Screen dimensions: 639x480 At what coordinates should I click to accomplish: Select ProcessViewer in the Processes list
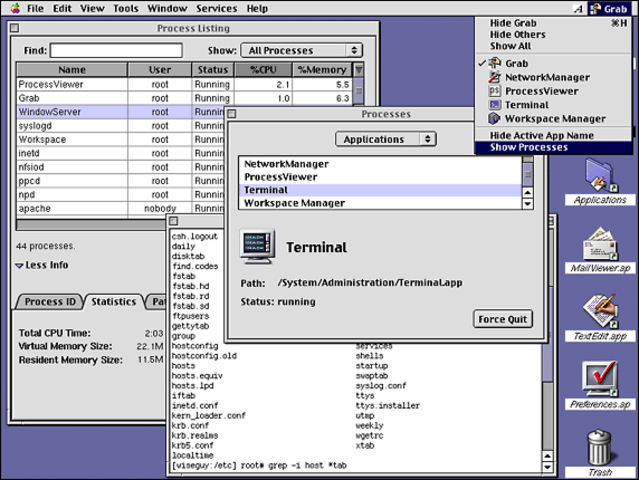point(380,177)
